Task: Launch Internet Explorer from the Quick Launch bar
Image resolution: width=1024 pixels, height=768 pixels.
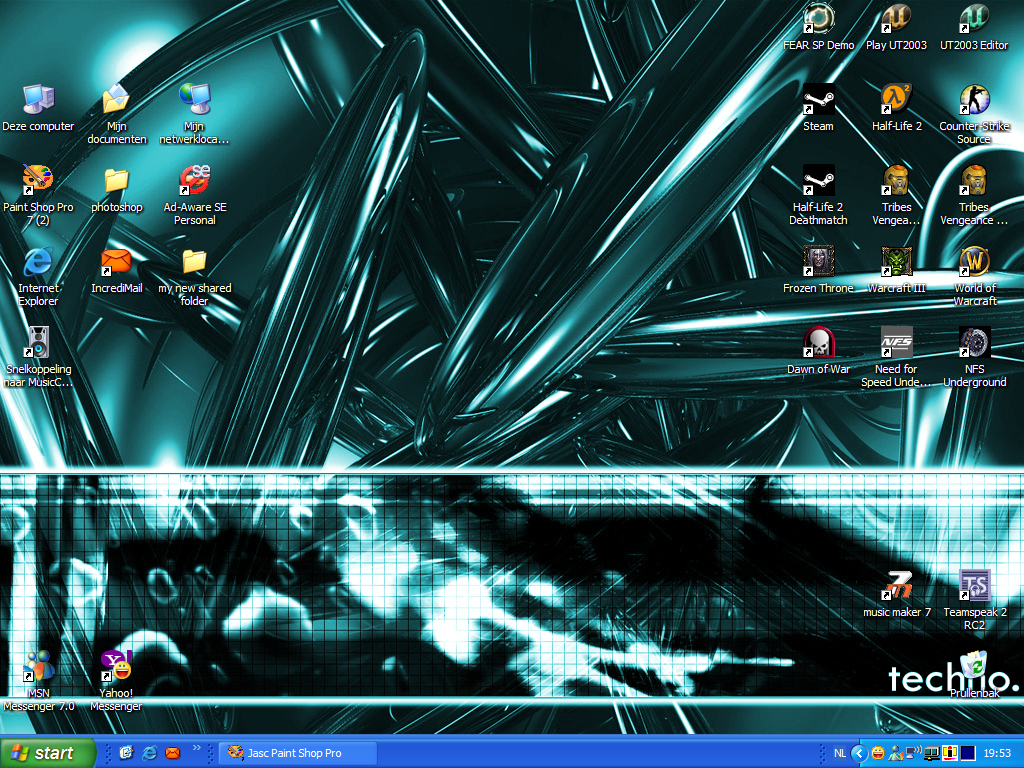Action: [x=150, y=753]
